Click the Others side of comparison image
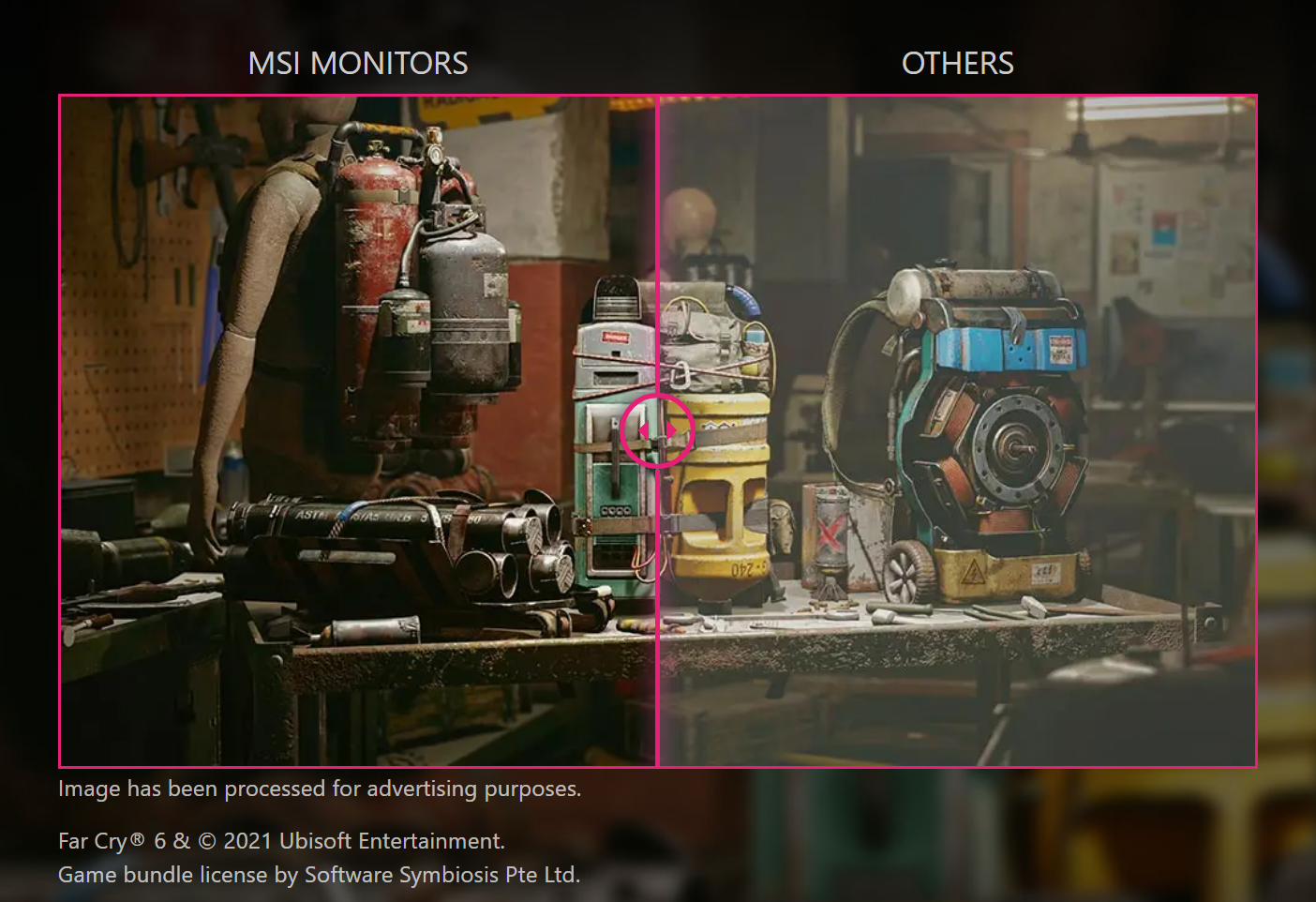 pyautogui.click(x=957, y=431)
